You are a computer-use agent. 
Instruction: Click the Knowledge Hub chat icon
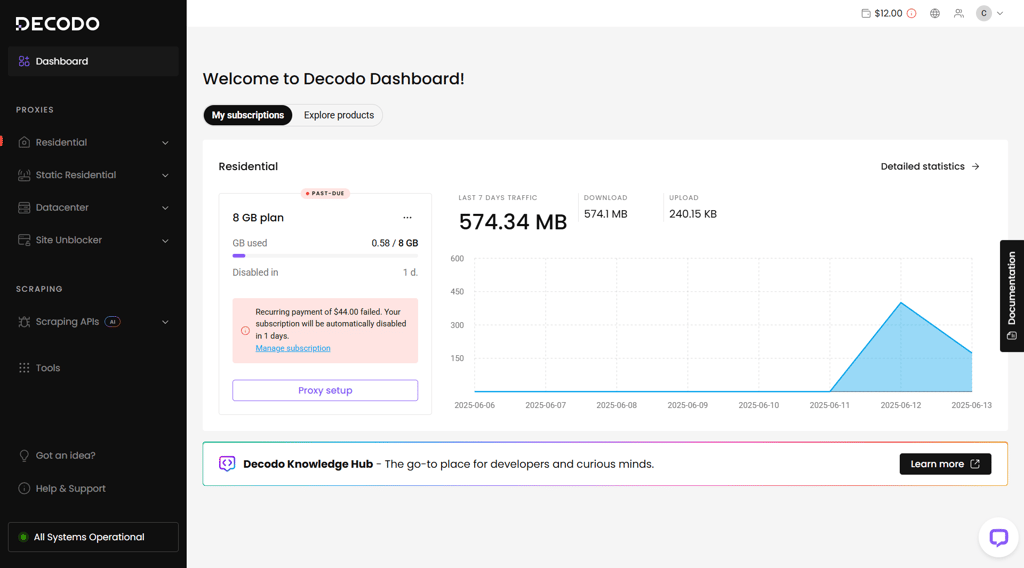pyautogui.click(x=227, y=464)
